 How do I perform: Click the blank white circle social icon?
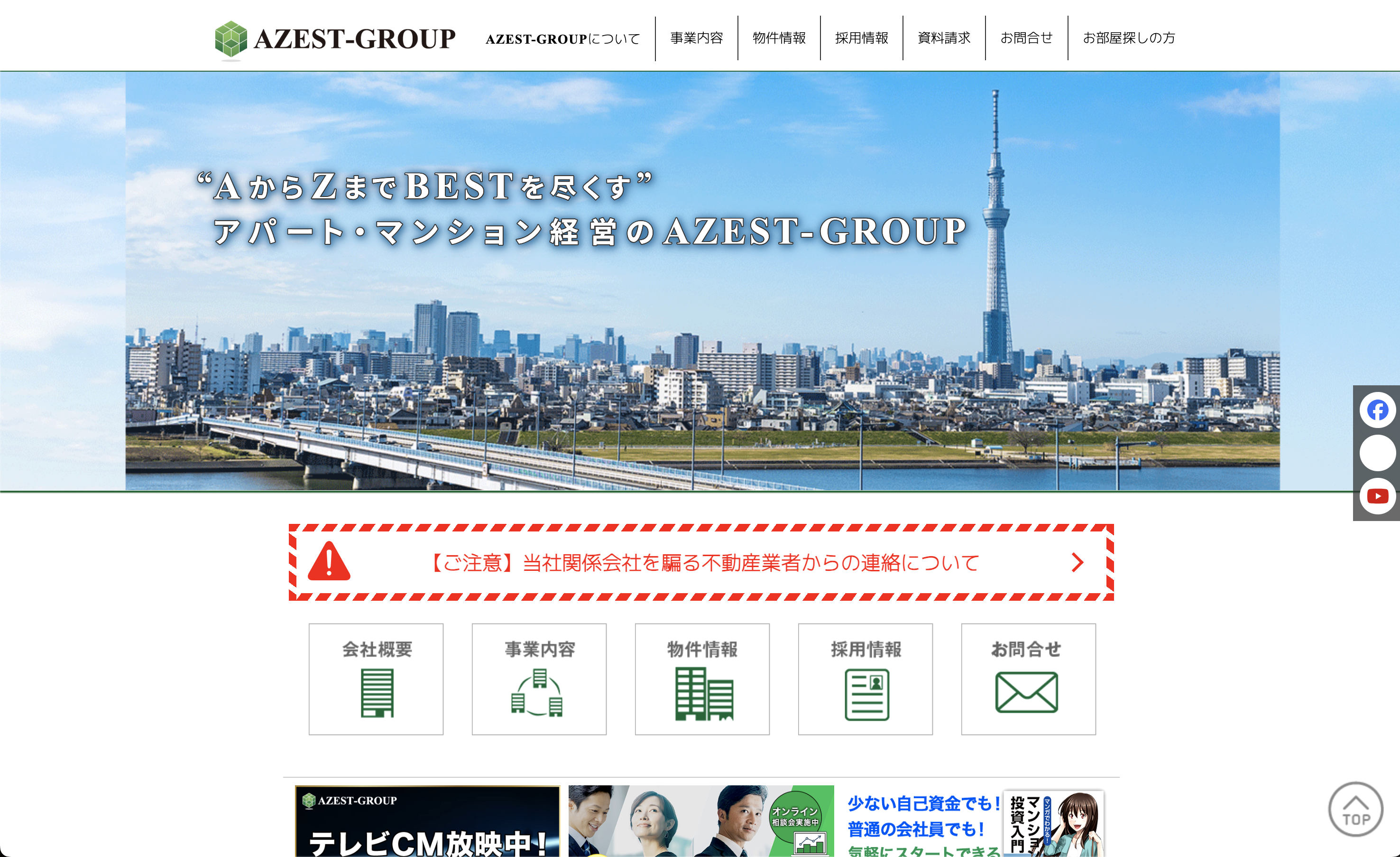pos(1377,453)
